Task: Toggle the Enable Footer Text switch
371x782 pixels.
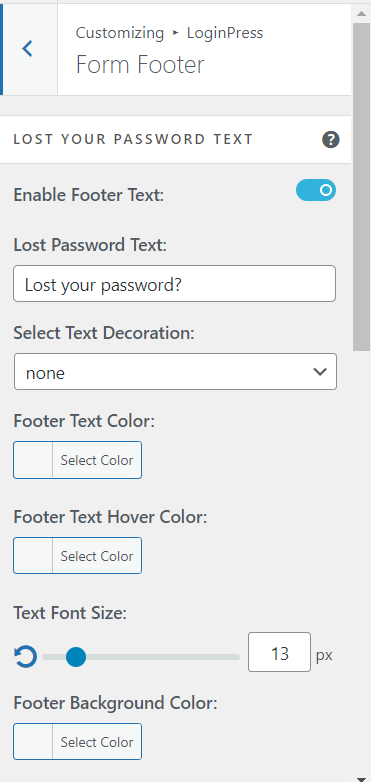Action: click(316, 191)
